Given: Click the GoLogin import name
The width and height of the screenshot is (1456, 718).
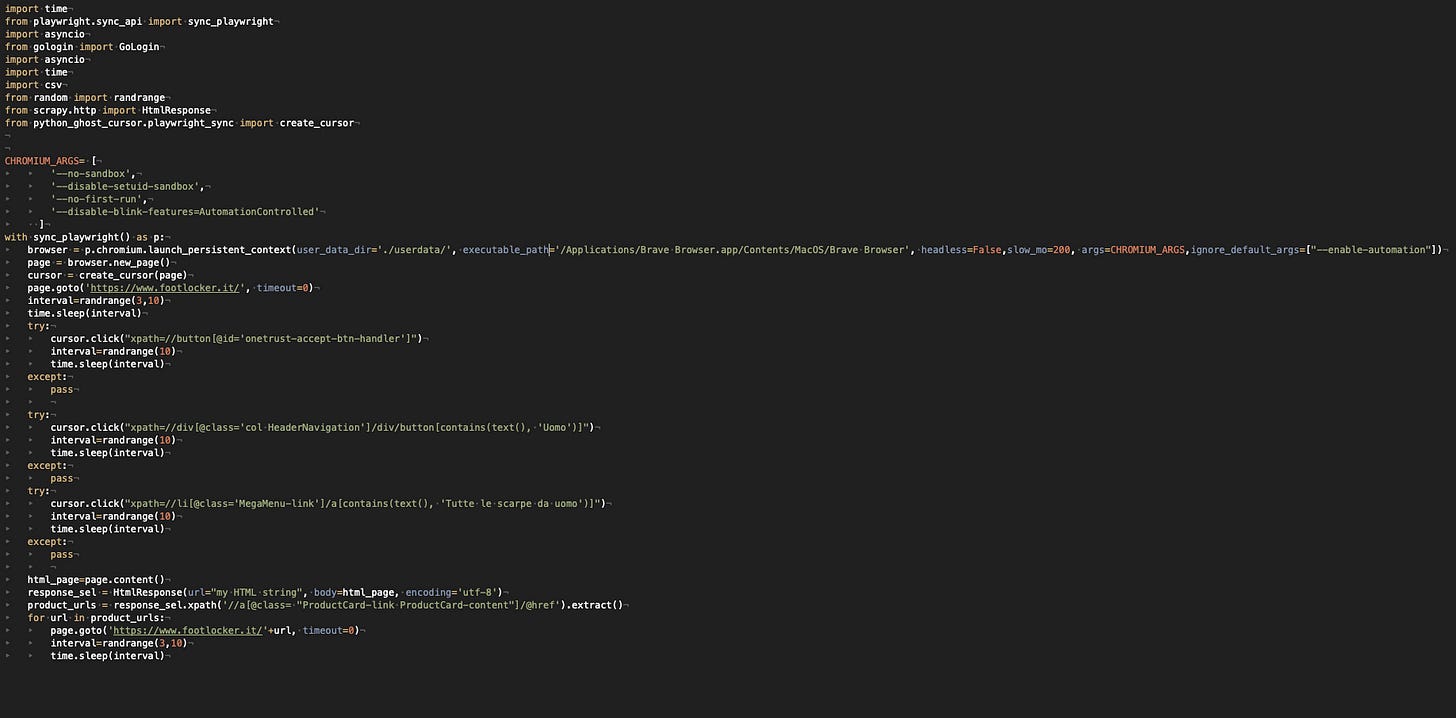Looking at the screenshot, I should 137,46.
